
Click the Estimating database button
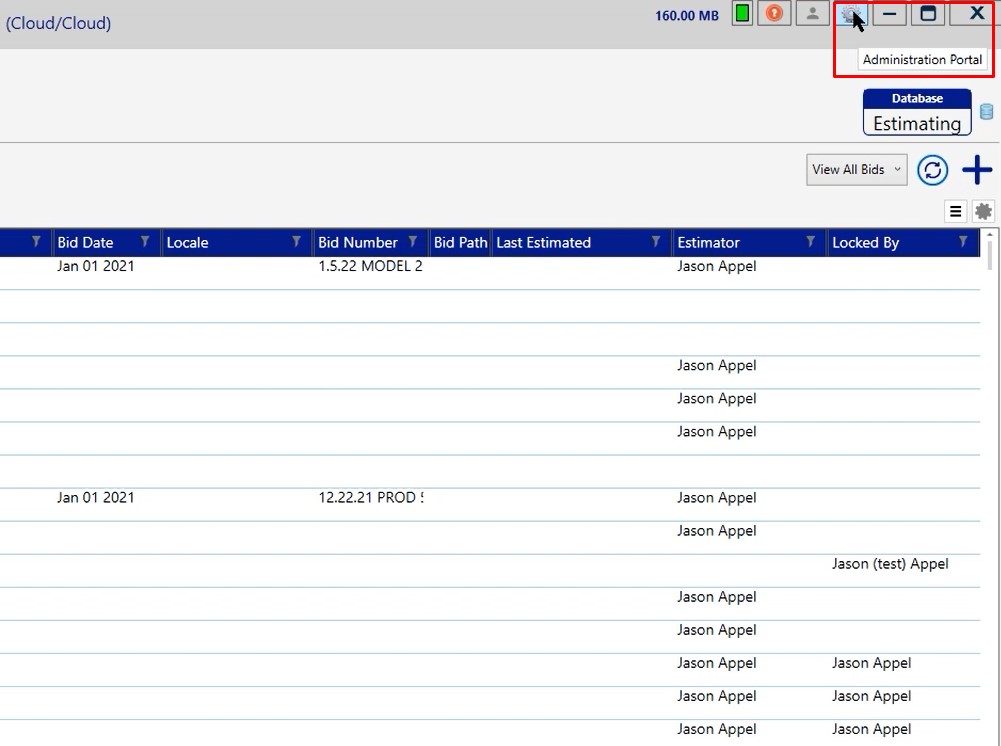917,113
